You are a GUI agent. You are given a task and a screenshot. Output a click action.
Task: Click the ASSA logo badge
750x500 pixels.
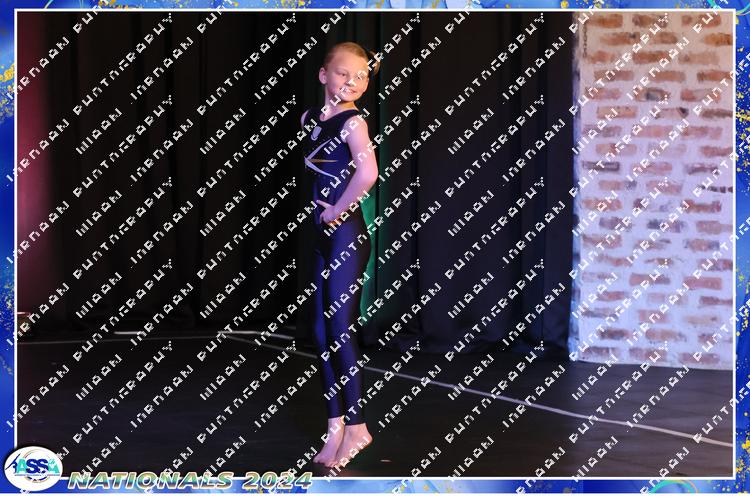point(33,468)
